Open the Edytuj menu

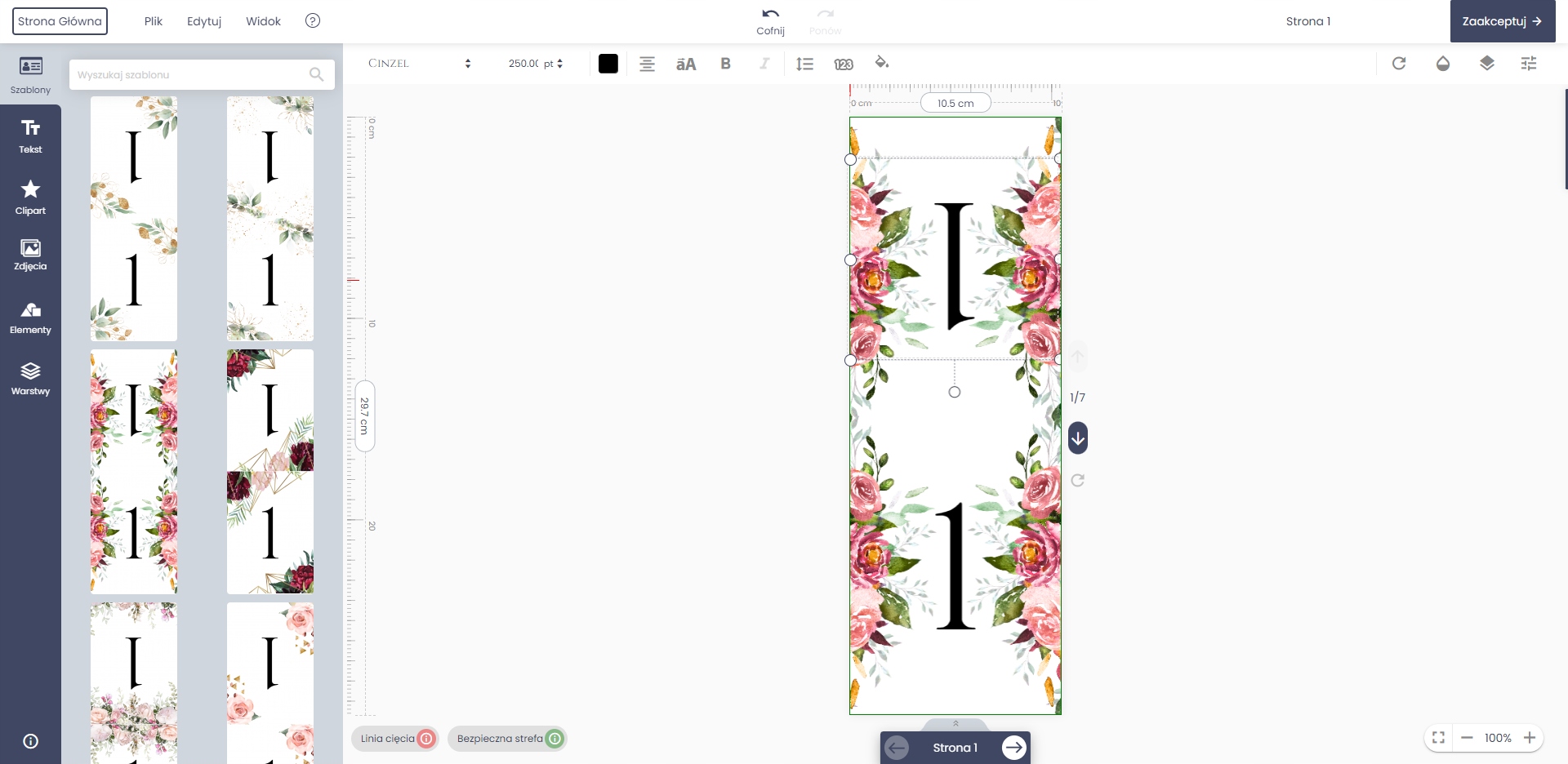(204, 21)
